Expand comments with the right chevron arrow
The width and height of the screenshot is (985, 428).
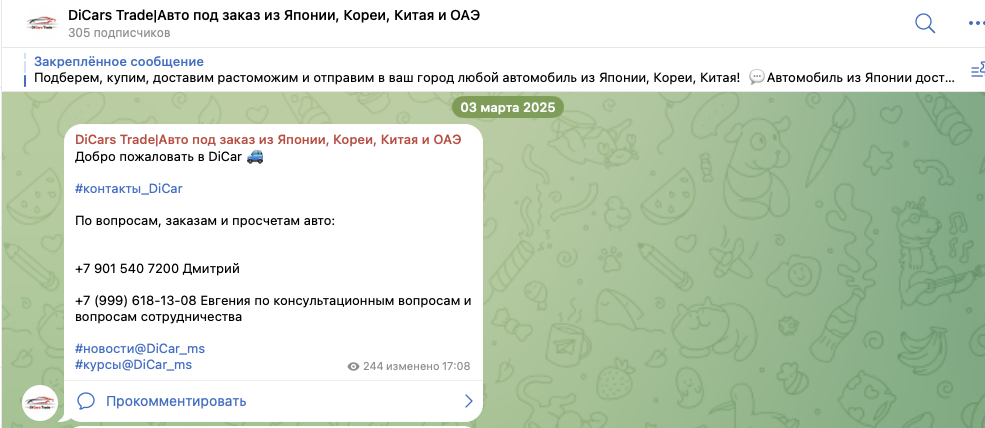468,401
